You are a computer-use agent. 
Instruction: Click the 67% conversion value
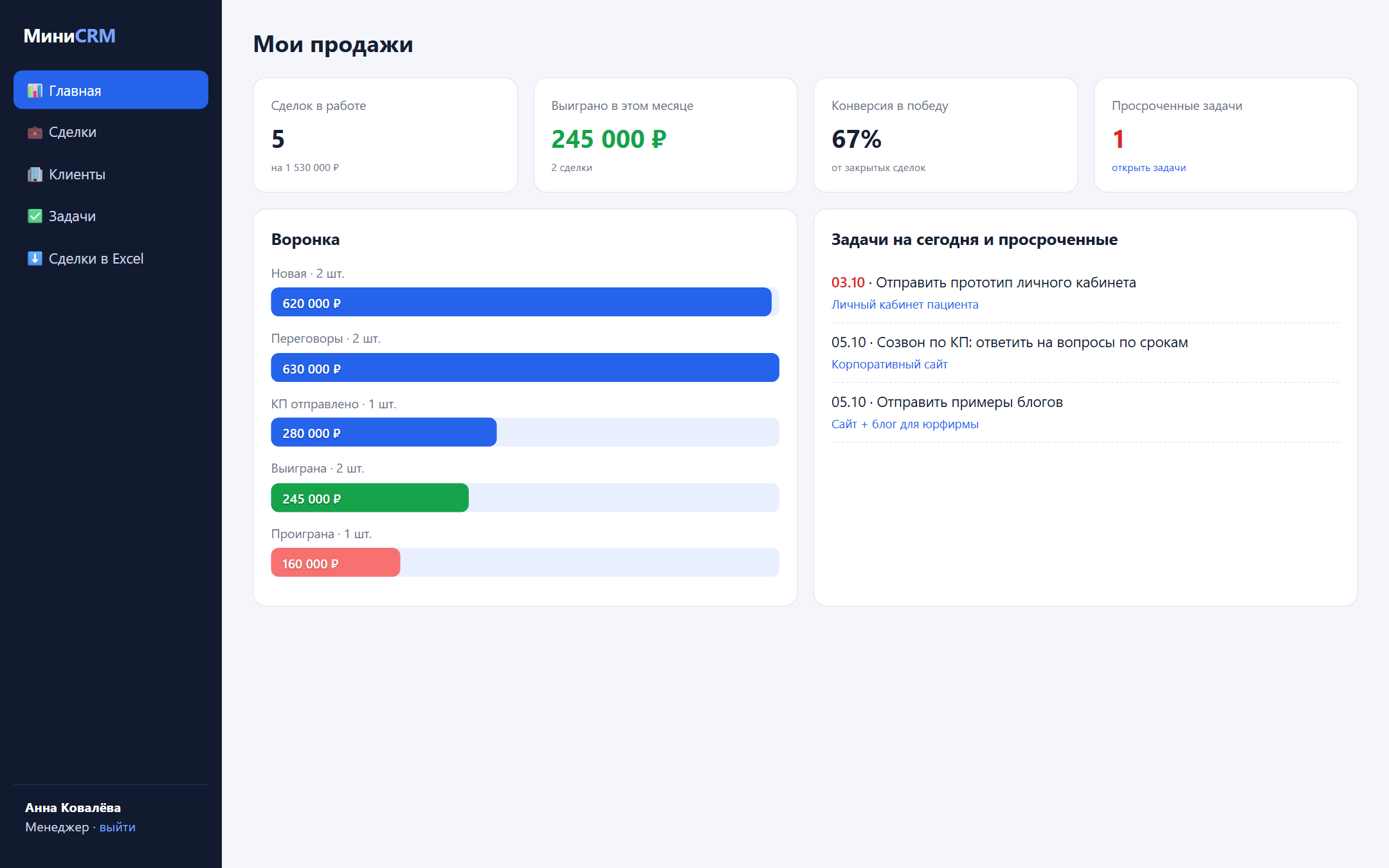point(856,139)
